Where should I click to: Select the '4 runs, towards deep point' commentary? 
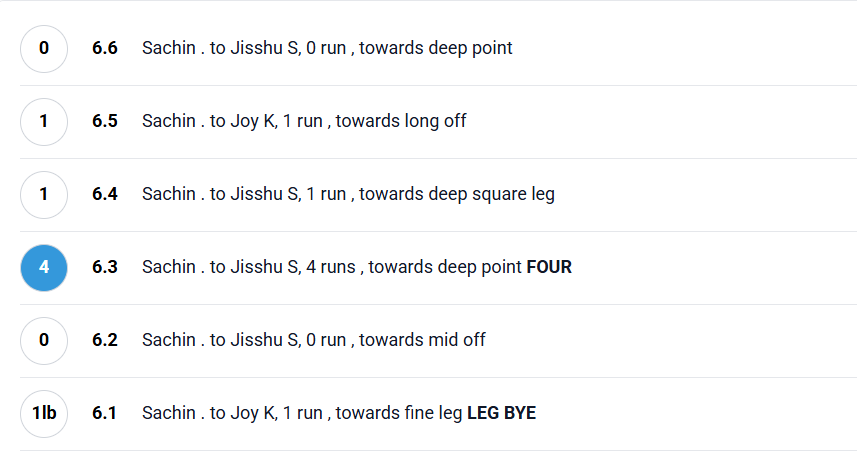point(332,267)
